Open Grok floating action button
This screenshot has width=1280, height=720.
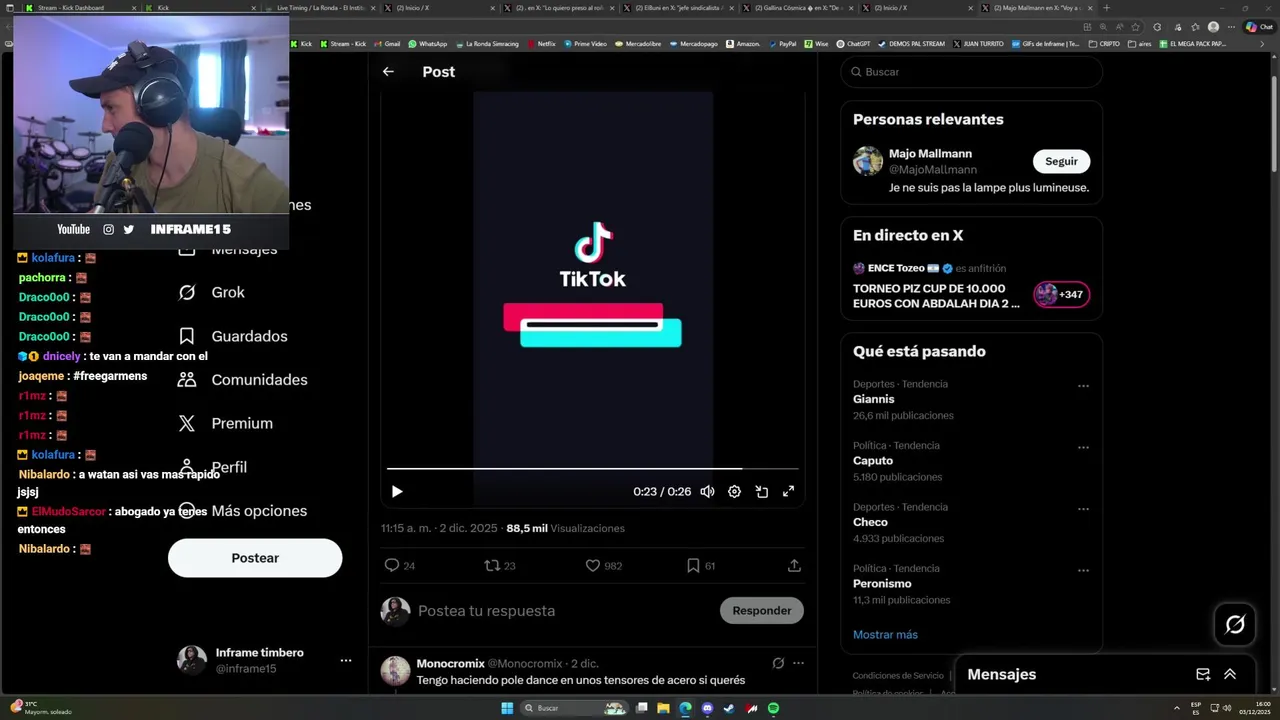(1235, 625)
